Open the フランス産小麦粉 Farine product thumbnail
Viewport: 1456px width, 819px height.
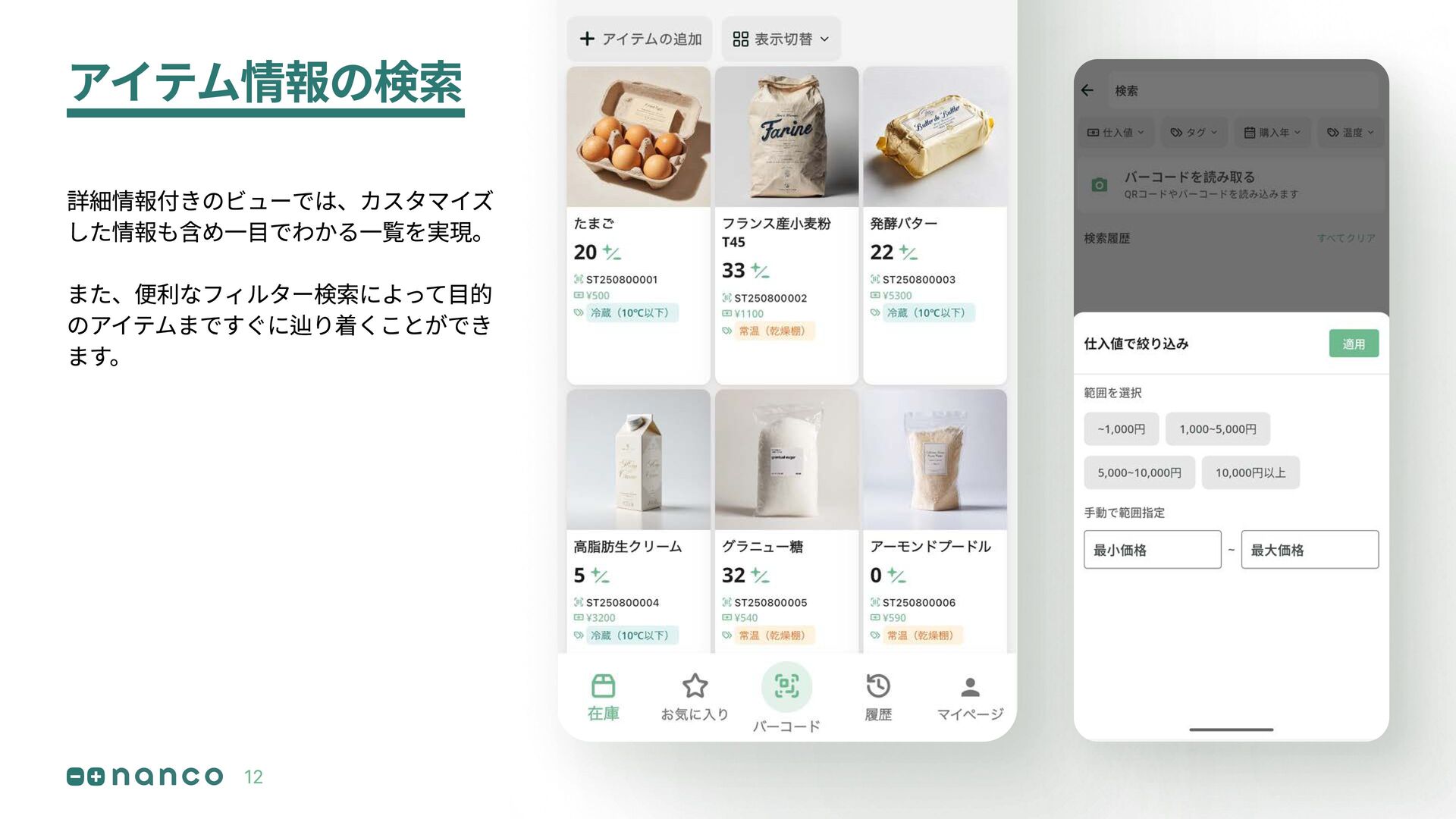786,136
